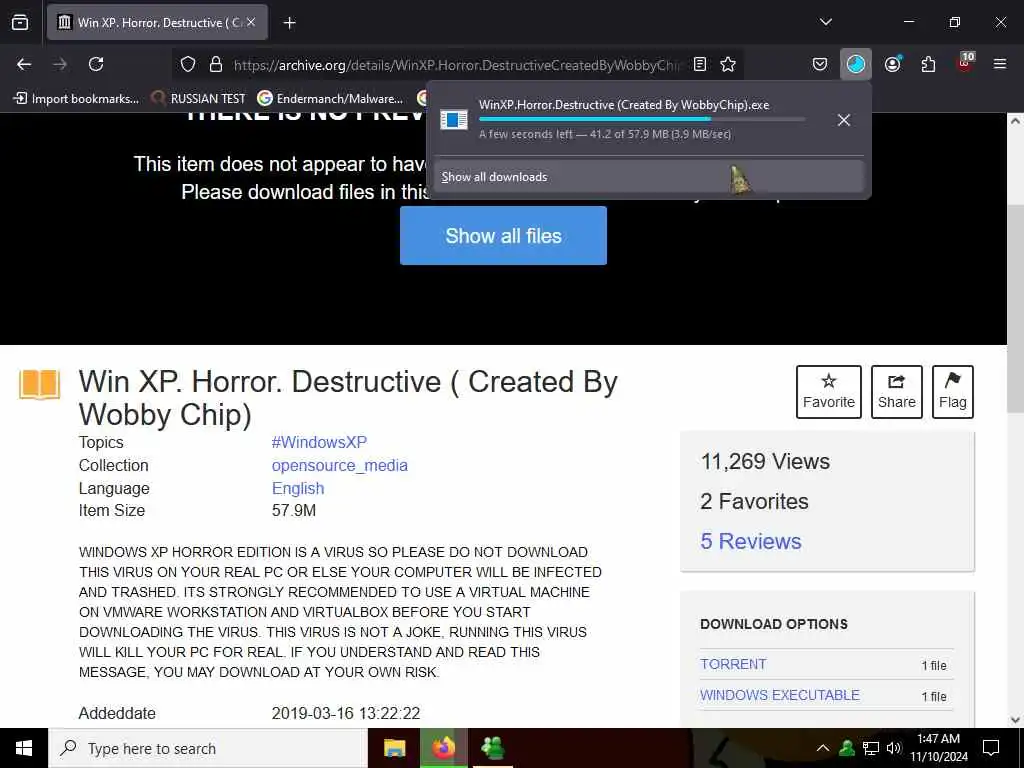Viewport: 1024px width, 768px height.
Task: Favorite this archive item
Action: click(x=828, y=392)
